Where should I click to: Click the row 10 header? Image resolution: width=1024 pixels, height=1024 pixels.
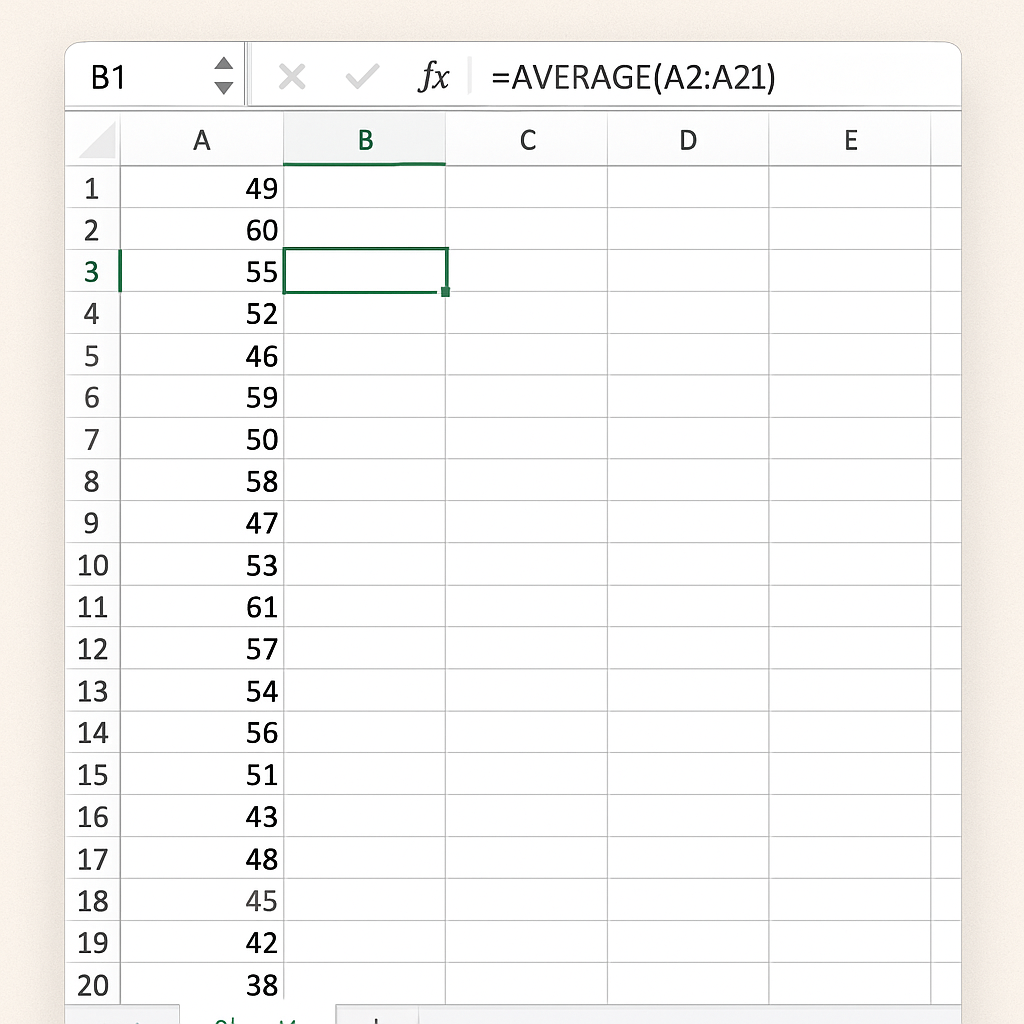pyautogui.click(x=92, y=566)
